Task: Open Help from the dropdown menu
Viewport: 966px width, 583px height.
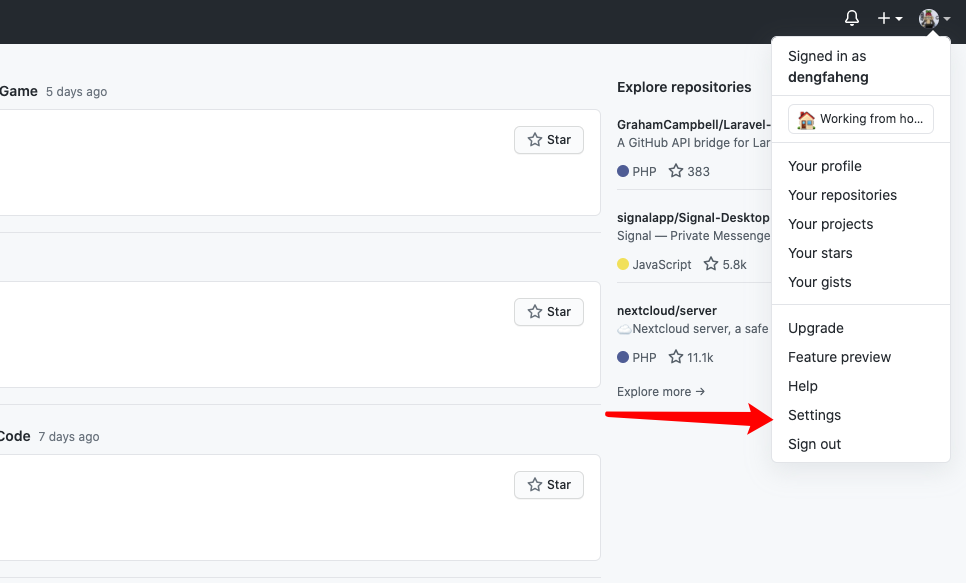Action: click(x=802, y=386)
